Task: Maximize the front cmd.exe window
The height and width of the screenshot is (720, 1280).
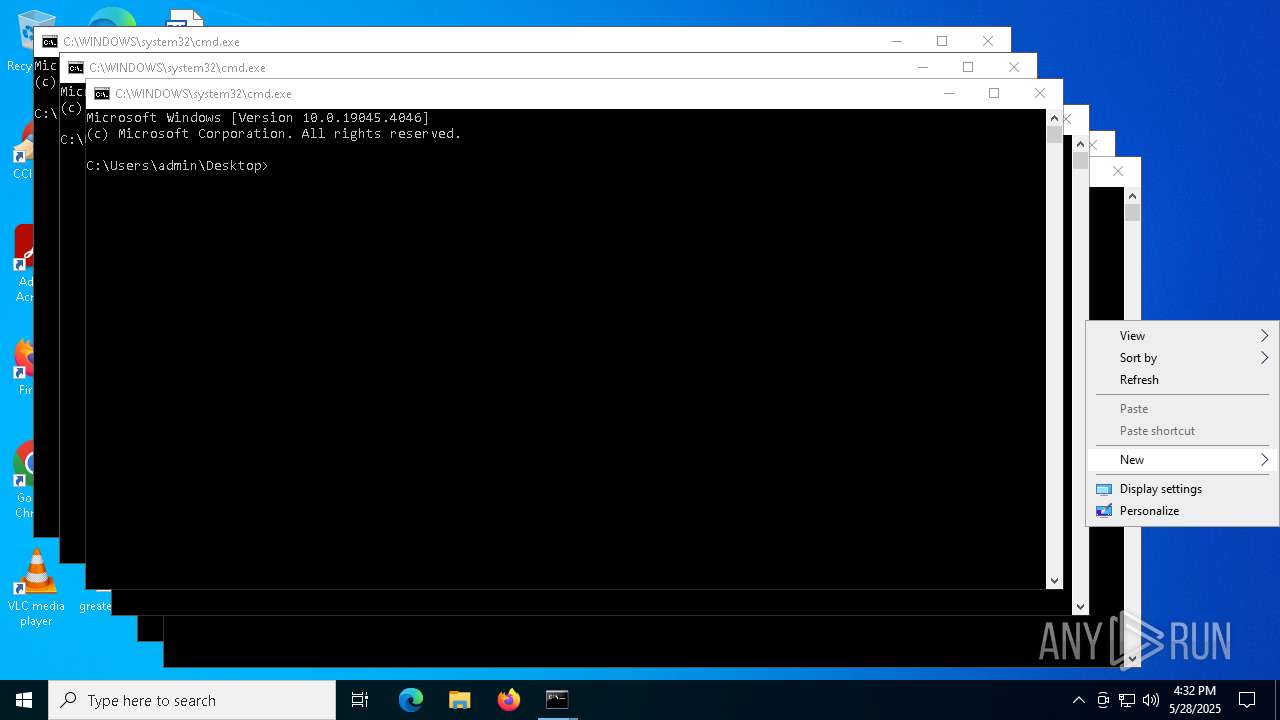Action: tap(994, 93)
